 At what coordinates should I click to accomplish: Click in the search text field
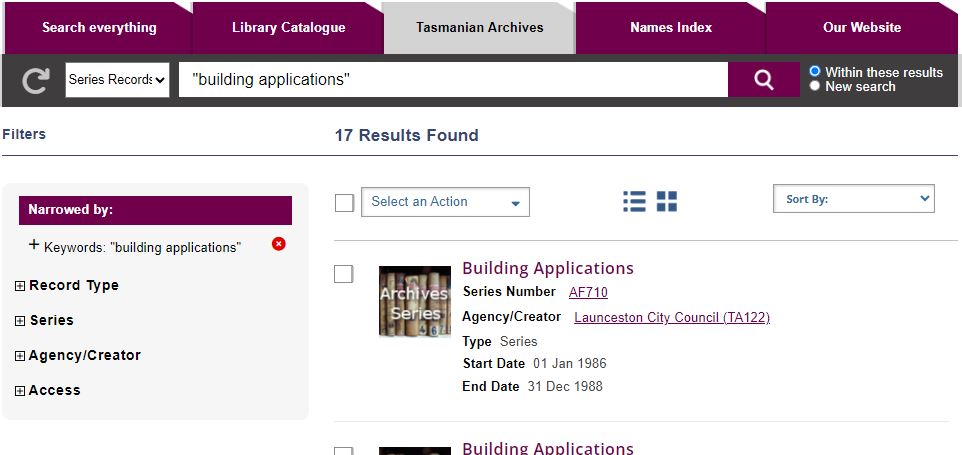point(453,80)
